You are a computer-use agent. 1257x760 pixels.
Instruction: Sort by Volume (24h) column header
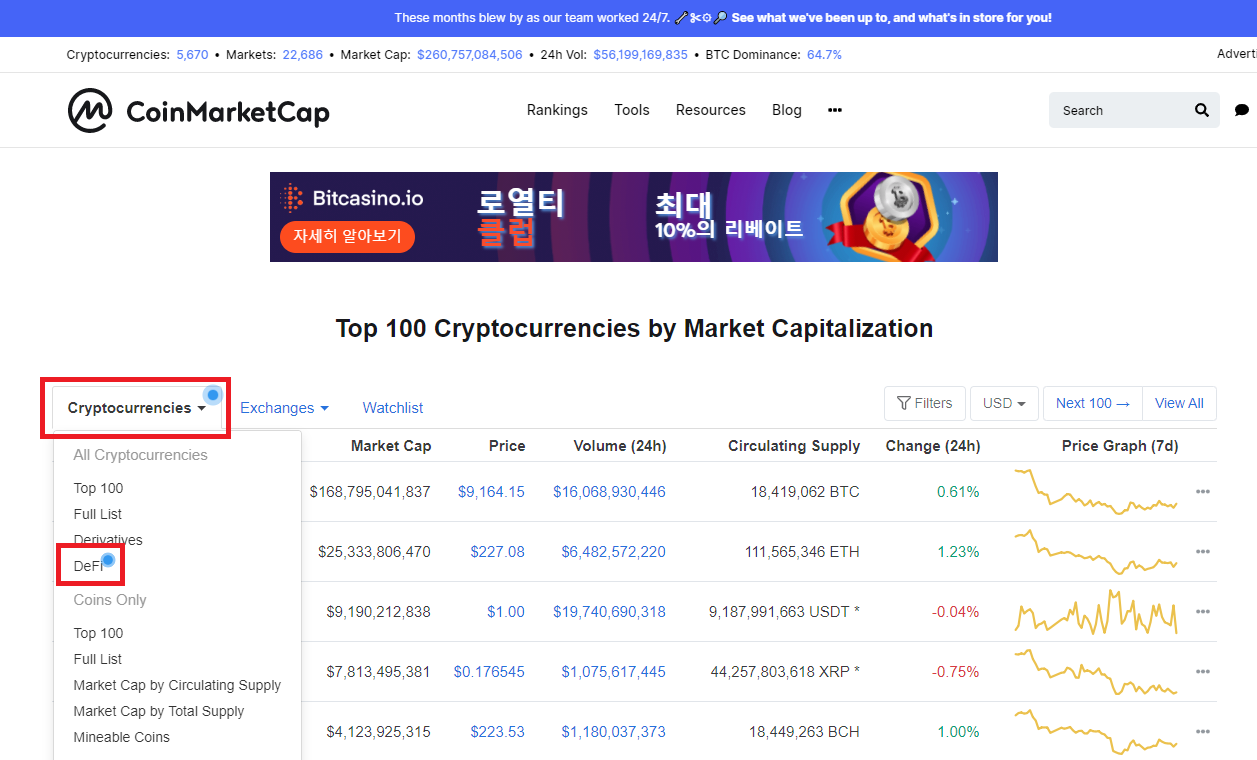(x=620, y=446)
